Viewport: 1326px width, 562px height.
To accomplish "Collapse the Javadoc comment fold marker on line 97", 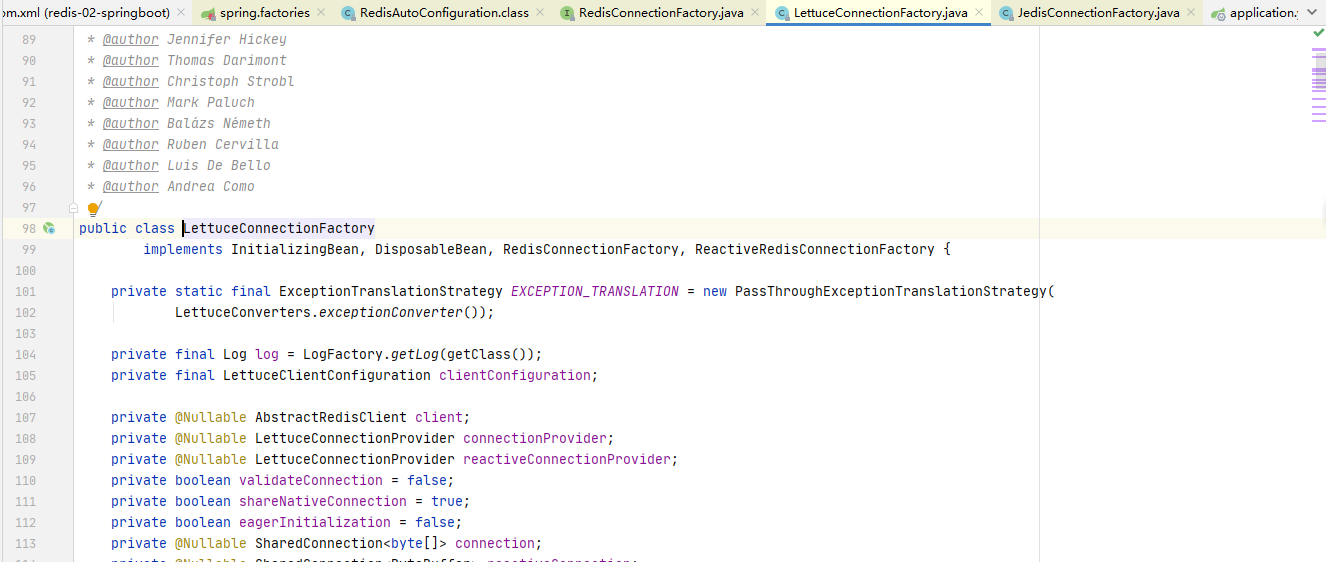I will [x=73, y=207].
